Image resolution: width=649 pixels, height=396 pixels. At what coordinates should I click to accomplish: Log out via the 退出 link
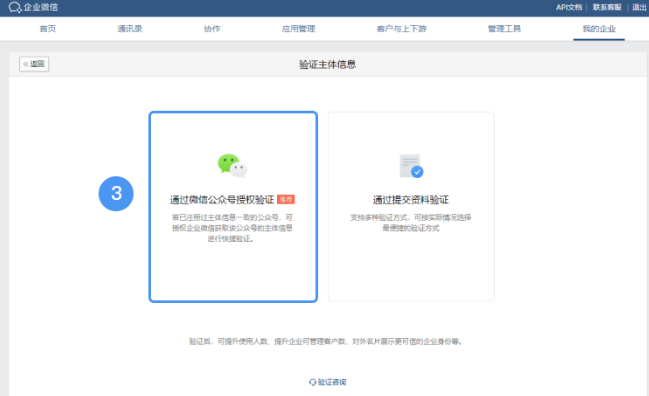(x=639, y=7)
